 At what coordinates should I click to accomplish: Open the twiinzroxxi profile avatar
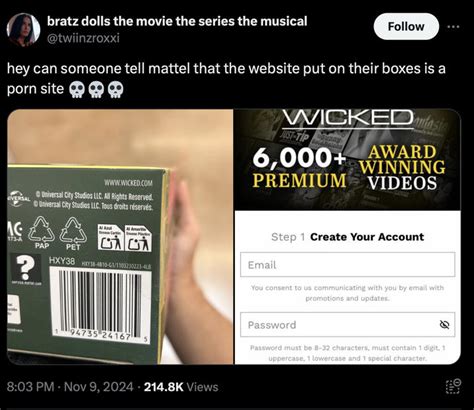[23, 29]
